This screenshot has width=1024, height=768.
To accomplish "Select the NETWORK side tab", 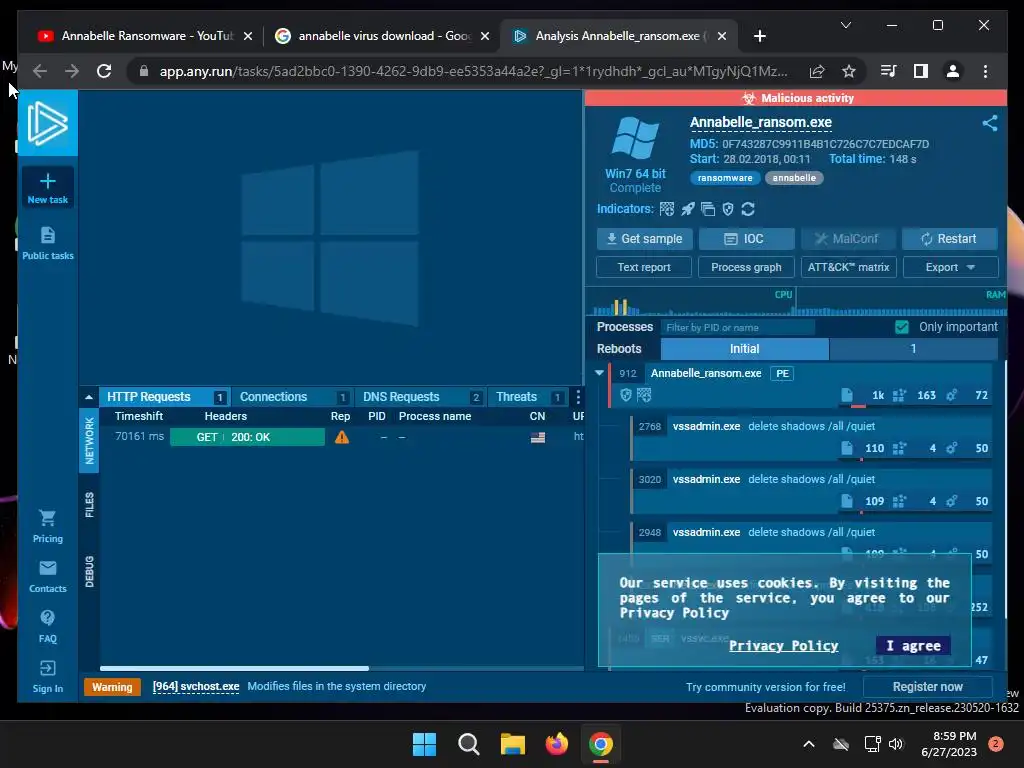I will [x=89, y=441].
